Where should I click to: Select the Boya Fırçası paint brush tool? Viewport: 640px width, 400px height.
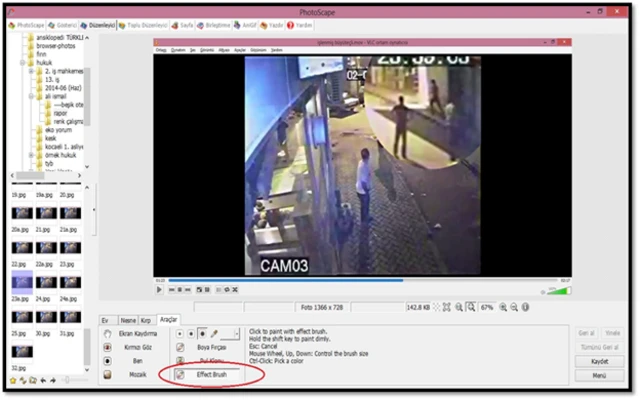(x=210, y=346)
